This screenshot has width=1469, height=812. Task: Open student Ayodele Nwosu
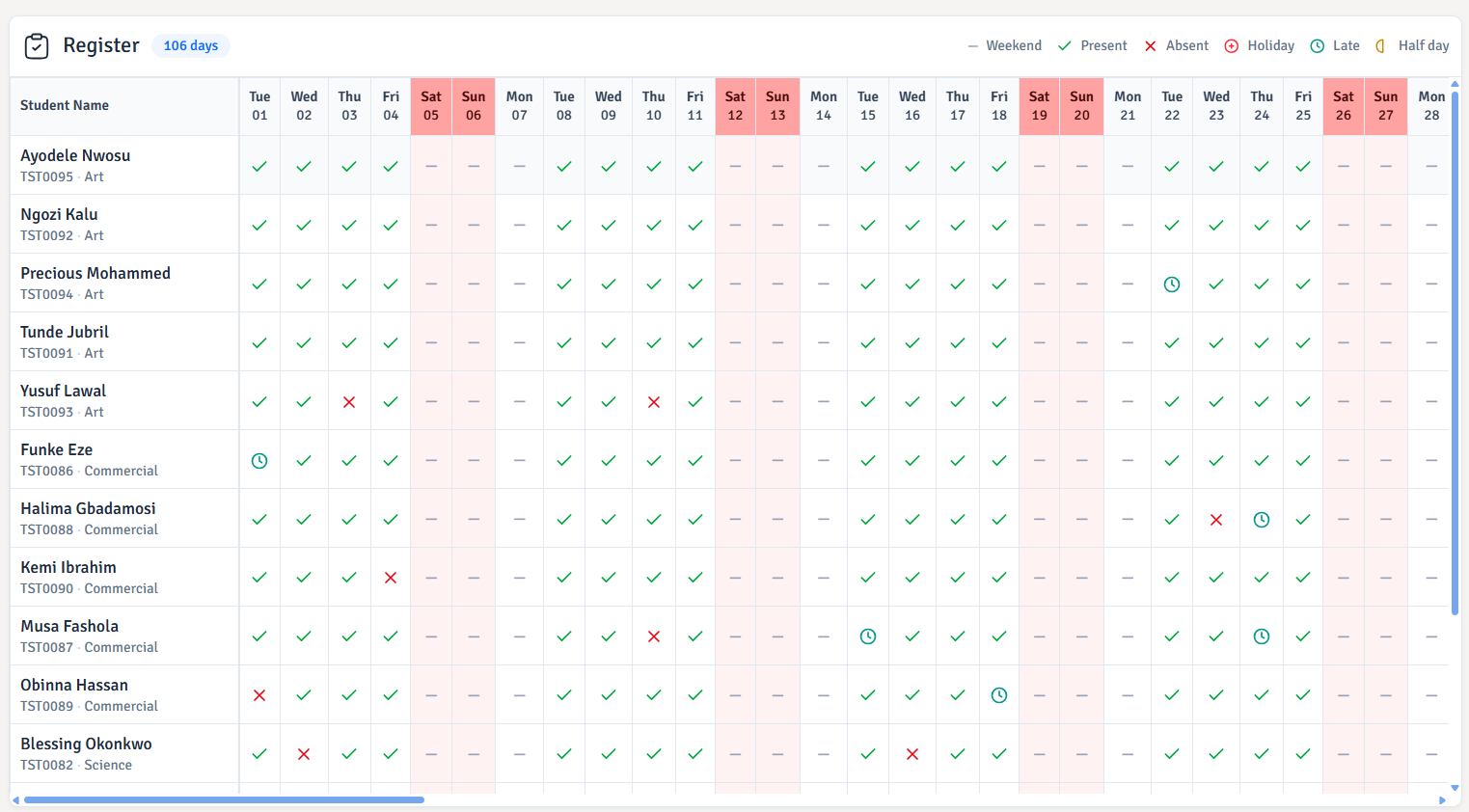[75, 155]
